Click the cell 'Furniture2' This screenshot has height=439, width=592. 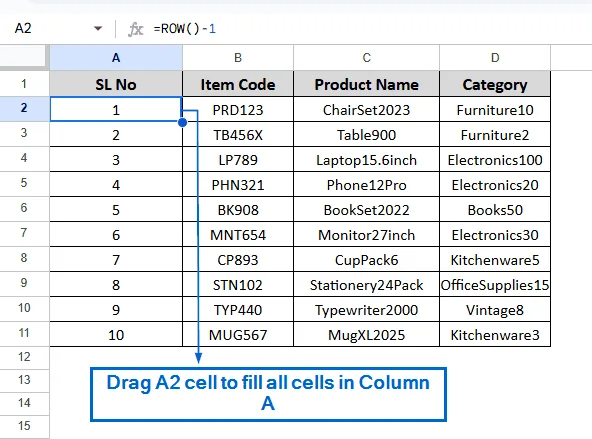pyautogui.click(x=495, y=134)
